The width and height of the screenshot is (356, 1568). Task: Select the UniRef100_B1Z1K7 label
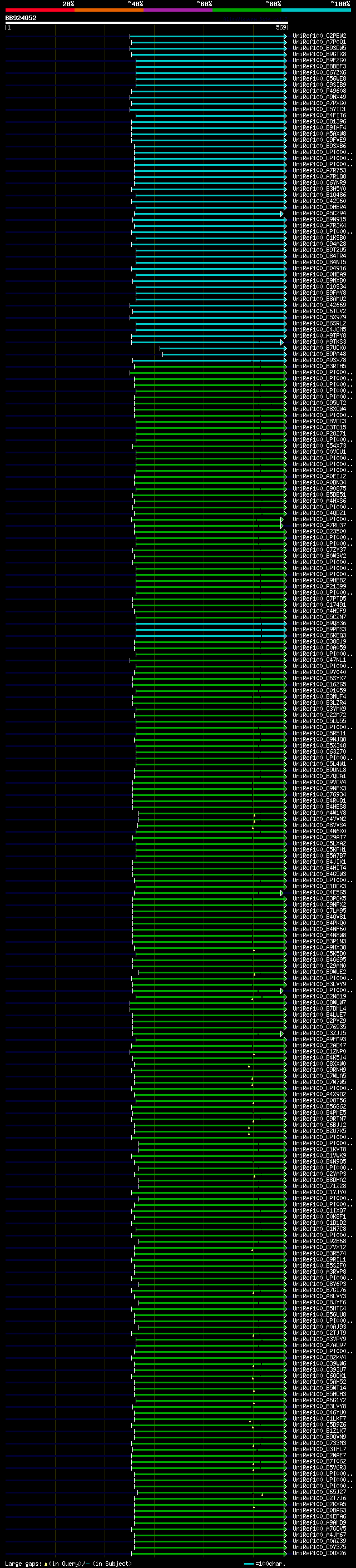(x=319, y=1431)
